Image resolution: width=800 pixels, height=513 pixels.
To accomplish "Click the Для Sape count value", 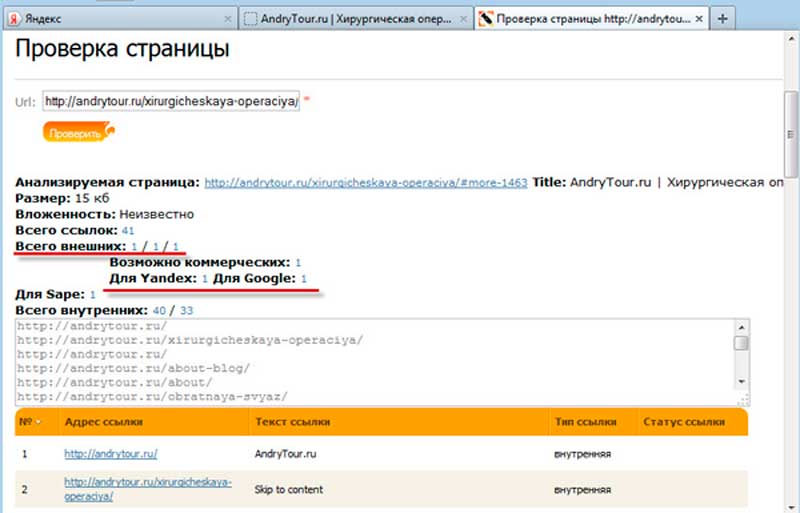I will pyautogui.click(x=92, y=295).
